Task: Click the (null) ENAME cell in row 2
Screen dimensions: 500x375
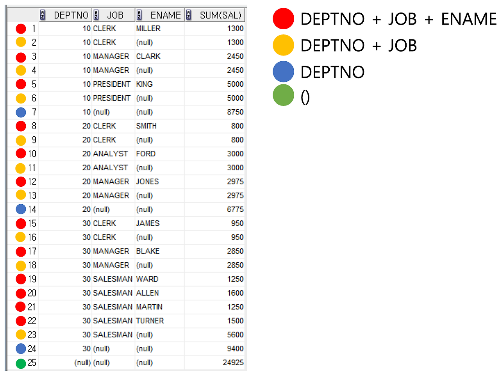Action: [144, 43]
